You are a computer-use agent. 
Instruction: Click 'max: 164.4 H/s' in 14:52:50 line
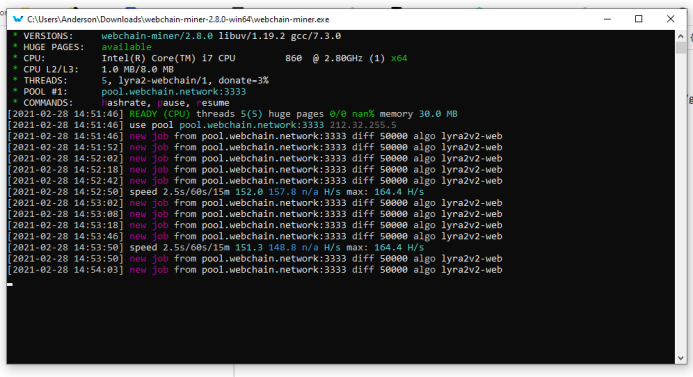point(385,192)
